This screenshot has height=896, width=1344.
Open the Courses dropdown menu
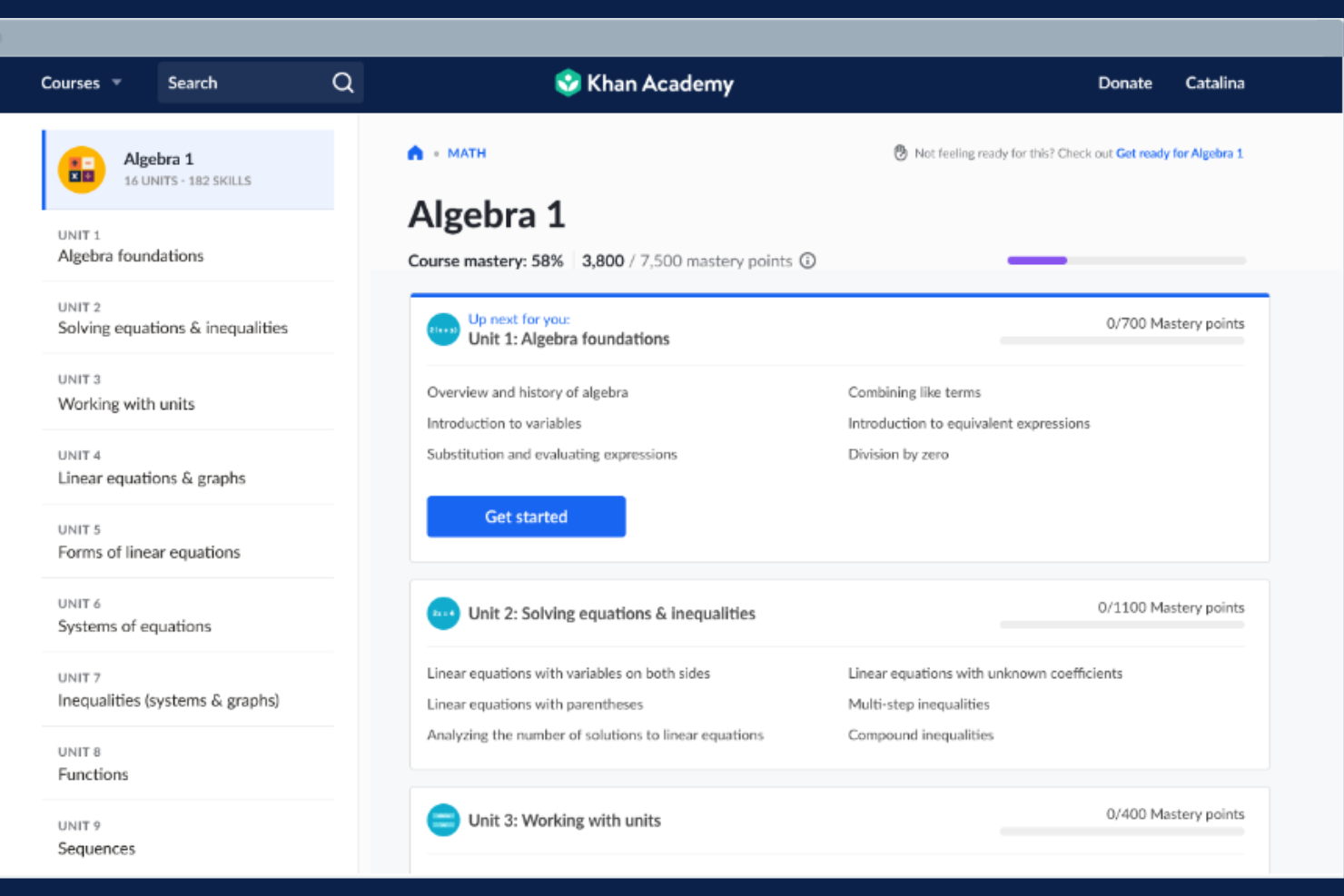pyautogui.click(x=80, y=83)
